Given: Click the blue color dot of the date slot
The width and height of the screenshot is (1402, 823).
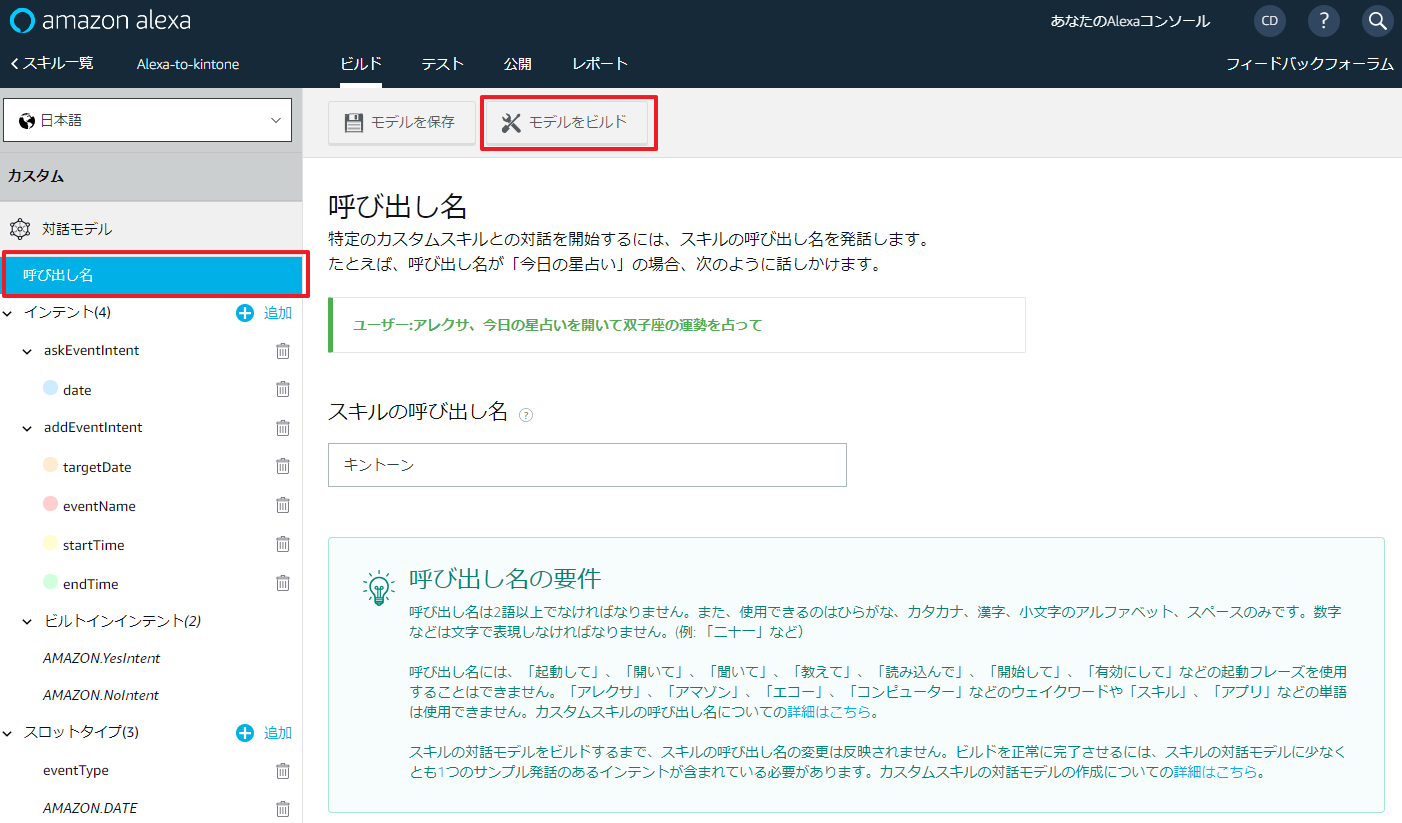Looking at the screenshot, I should (51, 388).
